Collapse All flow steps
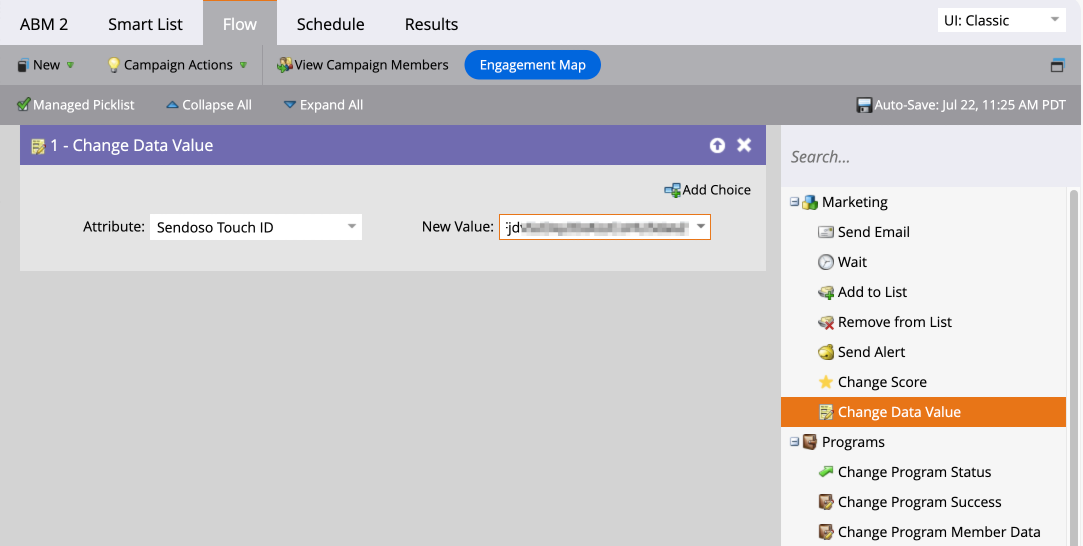This screenshot has width=1083, height=546. tap(209, 105)
